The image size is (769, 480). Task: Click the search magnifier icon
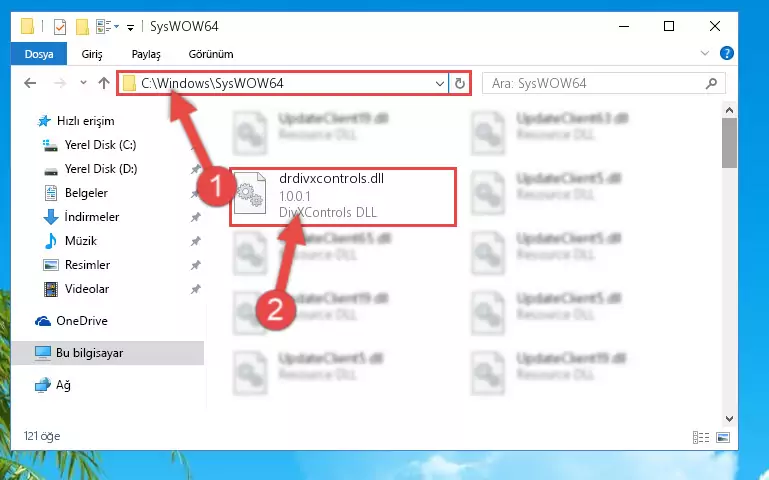[x=712, y=83]
